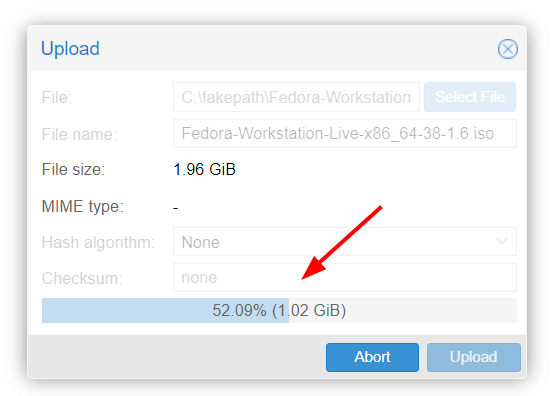
Task: Expand the Hash algorithm chevron arrow
Action: [502, 242]
